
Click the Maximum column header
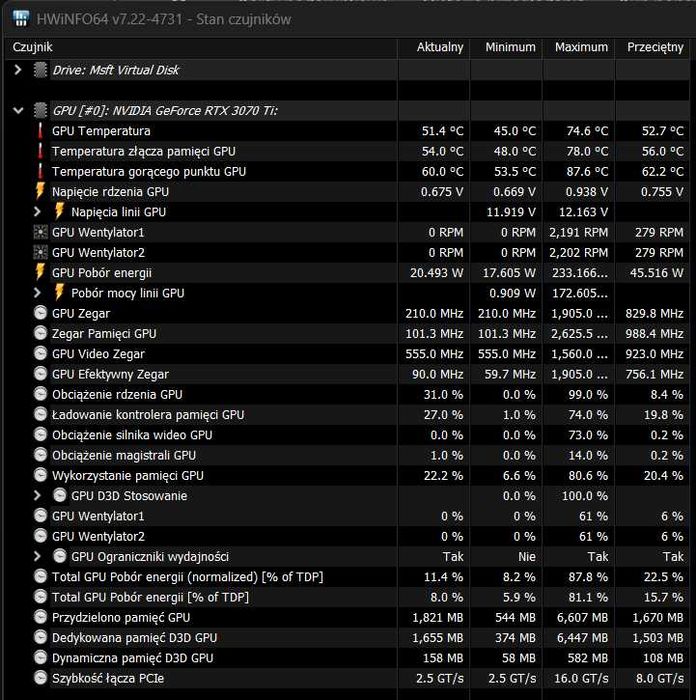pyautogui.click(x=578, y=47)
